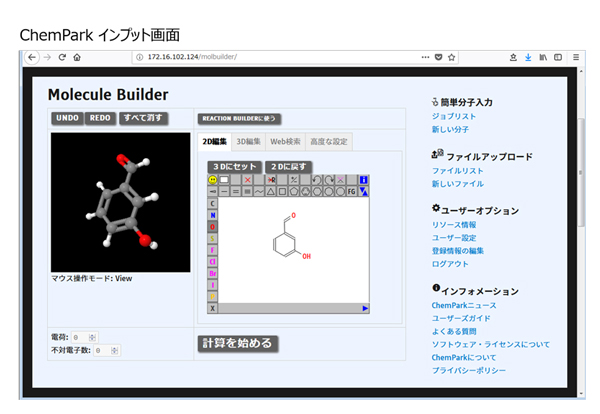This screenshot has width=600, height=414.
Task: Select the pink X spiro tool
Action: click(340, 179)
